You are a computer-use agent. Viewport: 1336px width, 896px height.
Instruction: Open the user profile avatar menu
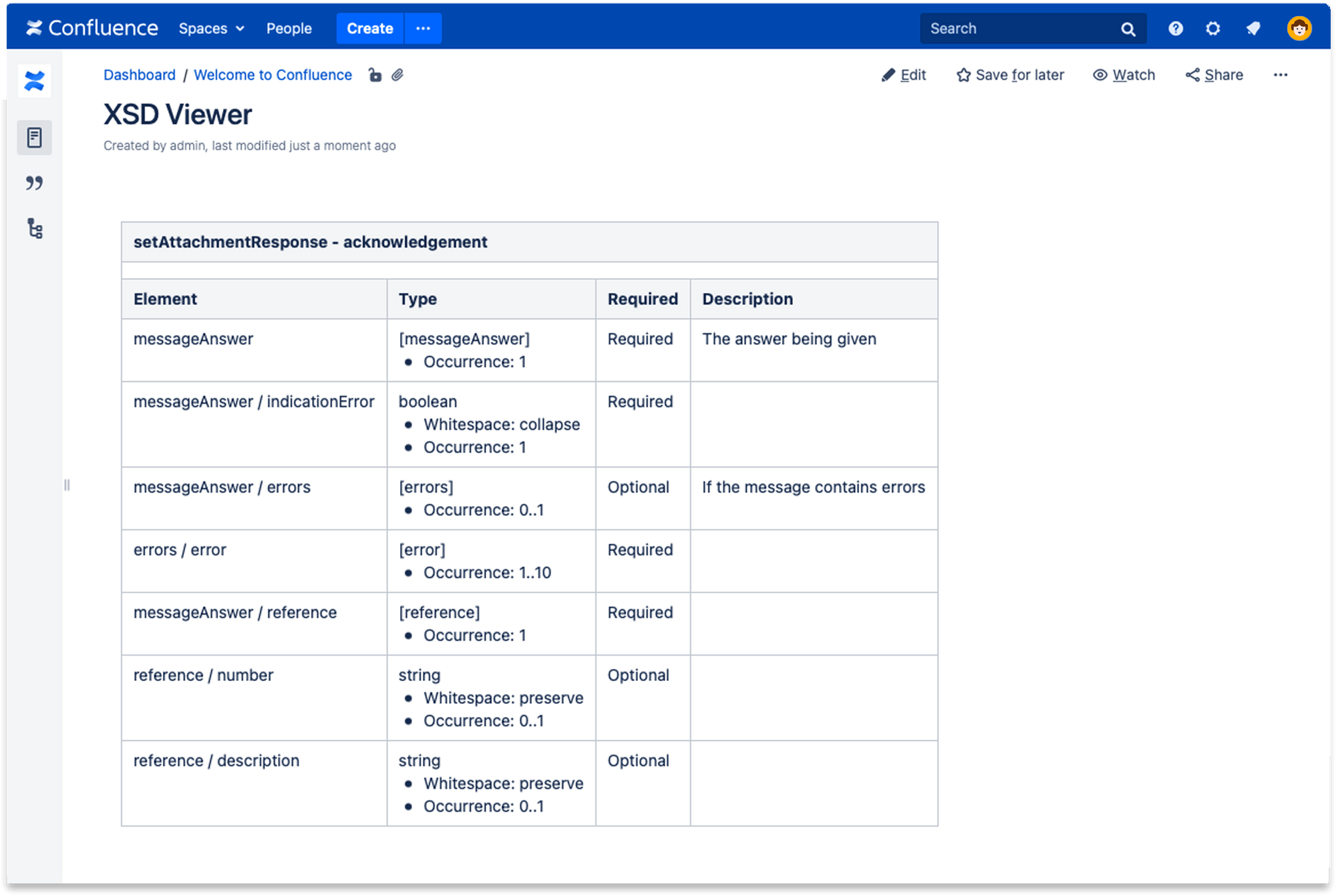click(x=1299, y=28)
